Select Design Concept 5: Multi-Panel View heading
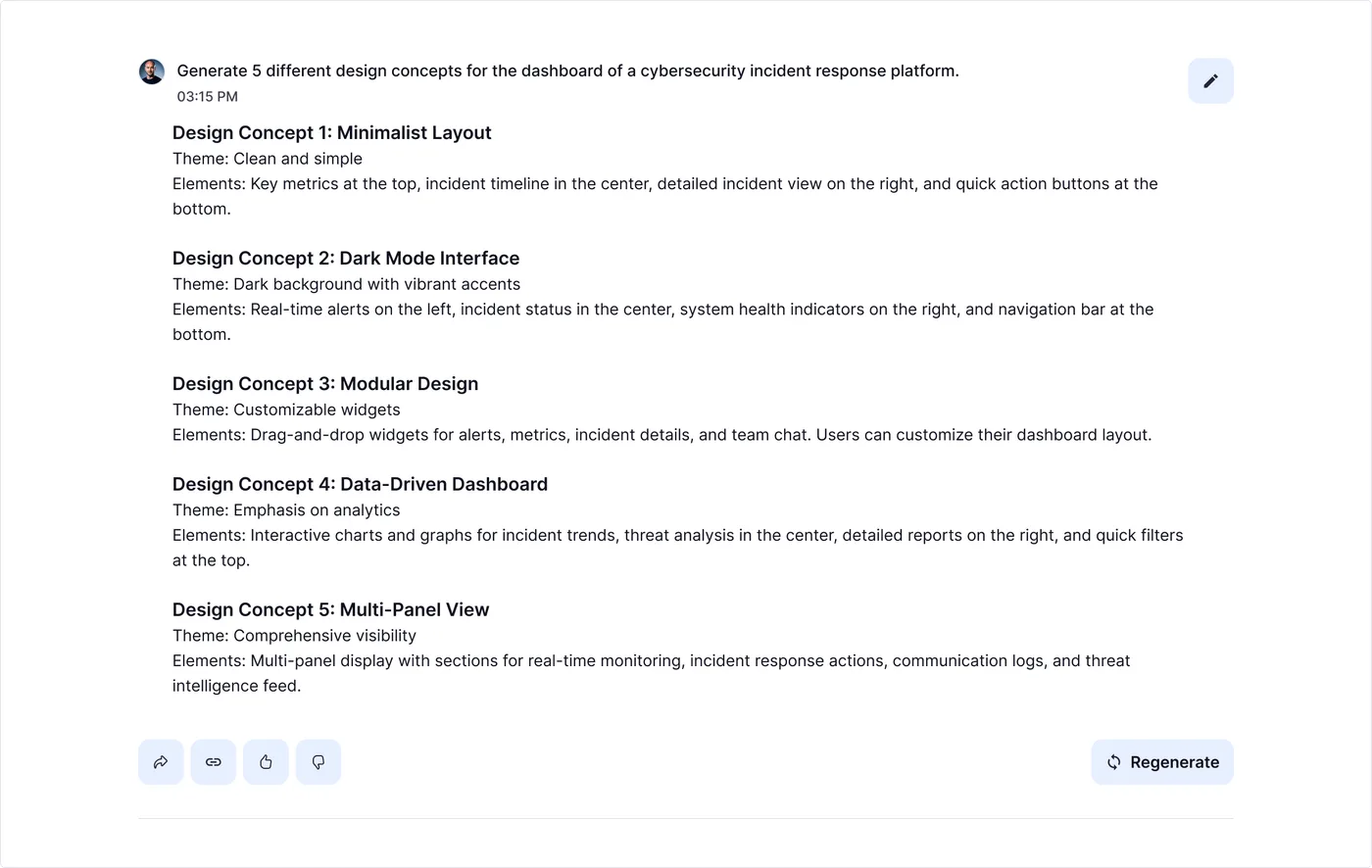The image size is (1372, 868). coord(330,609)
